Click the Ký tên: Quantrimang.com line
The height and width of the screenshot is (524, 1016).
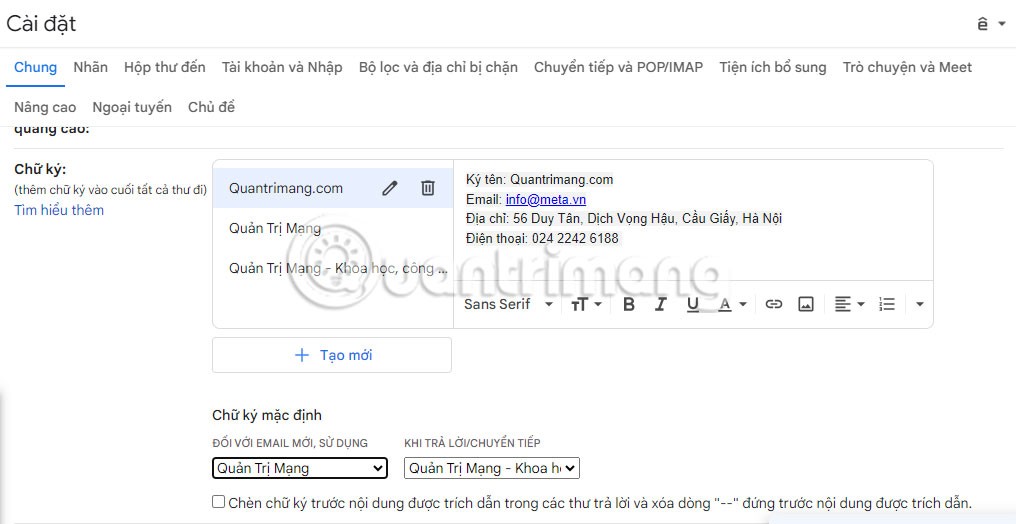point(539,179)
